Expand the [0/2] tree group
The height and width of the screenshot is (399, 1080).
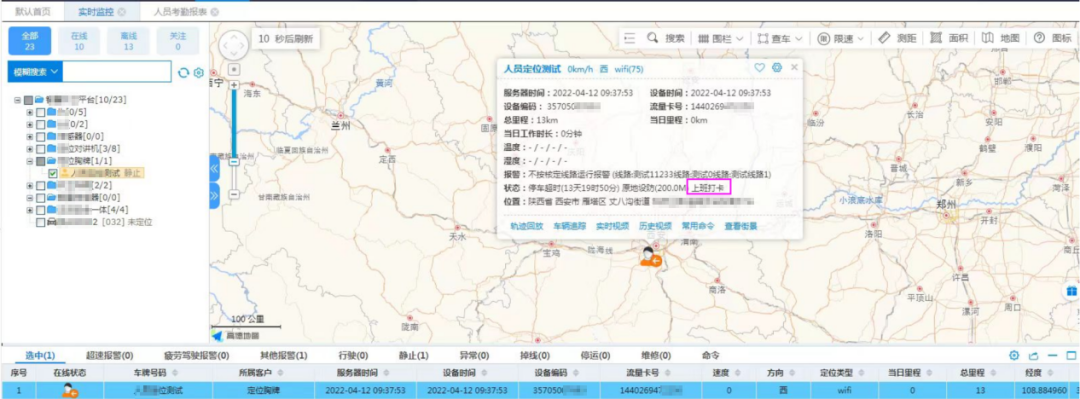coord(30,124)
